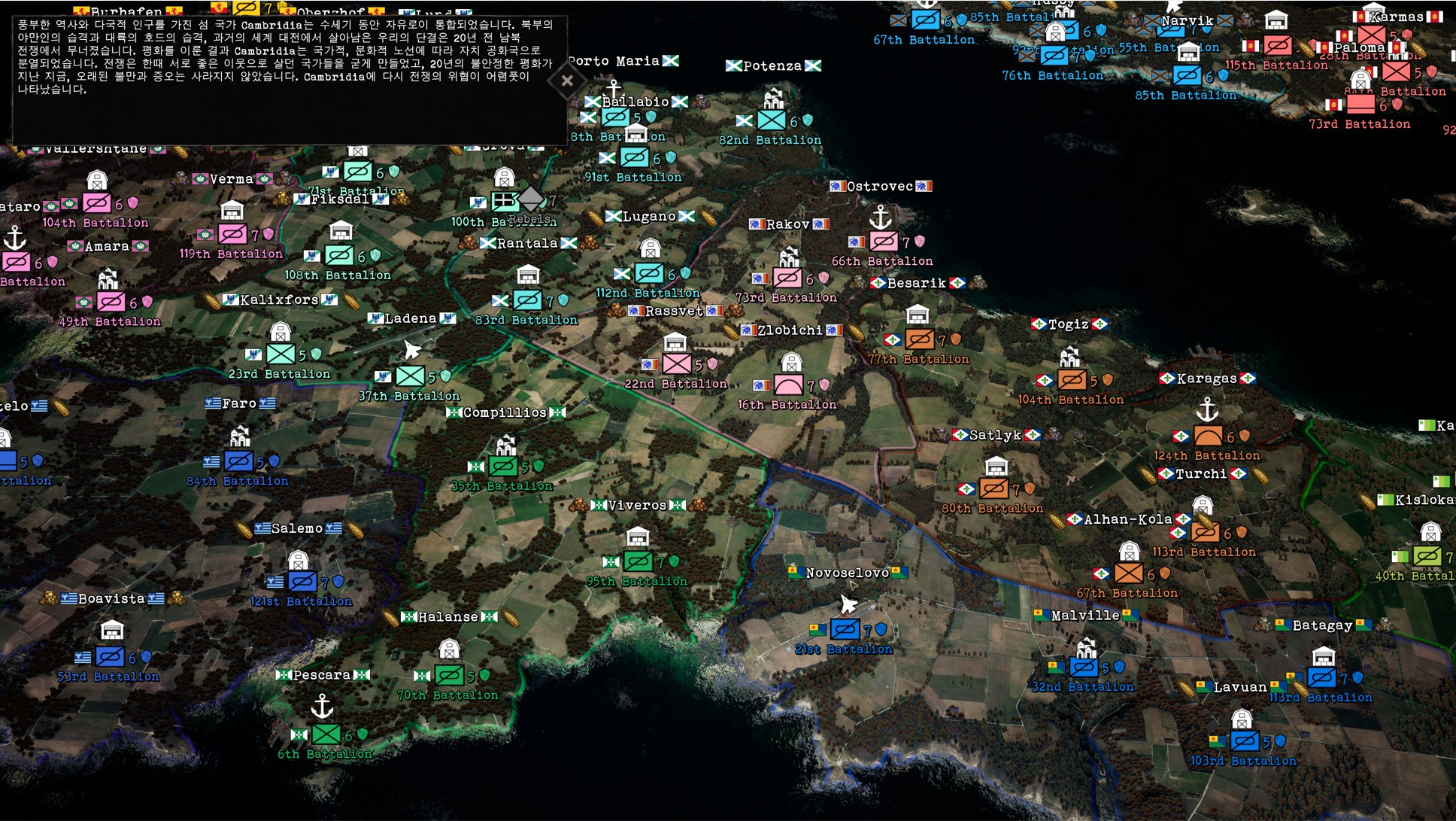The width and height of the screenshot is (1456, 821).
Task: Close the Korean intro text panel
Action: click(567, 81)
